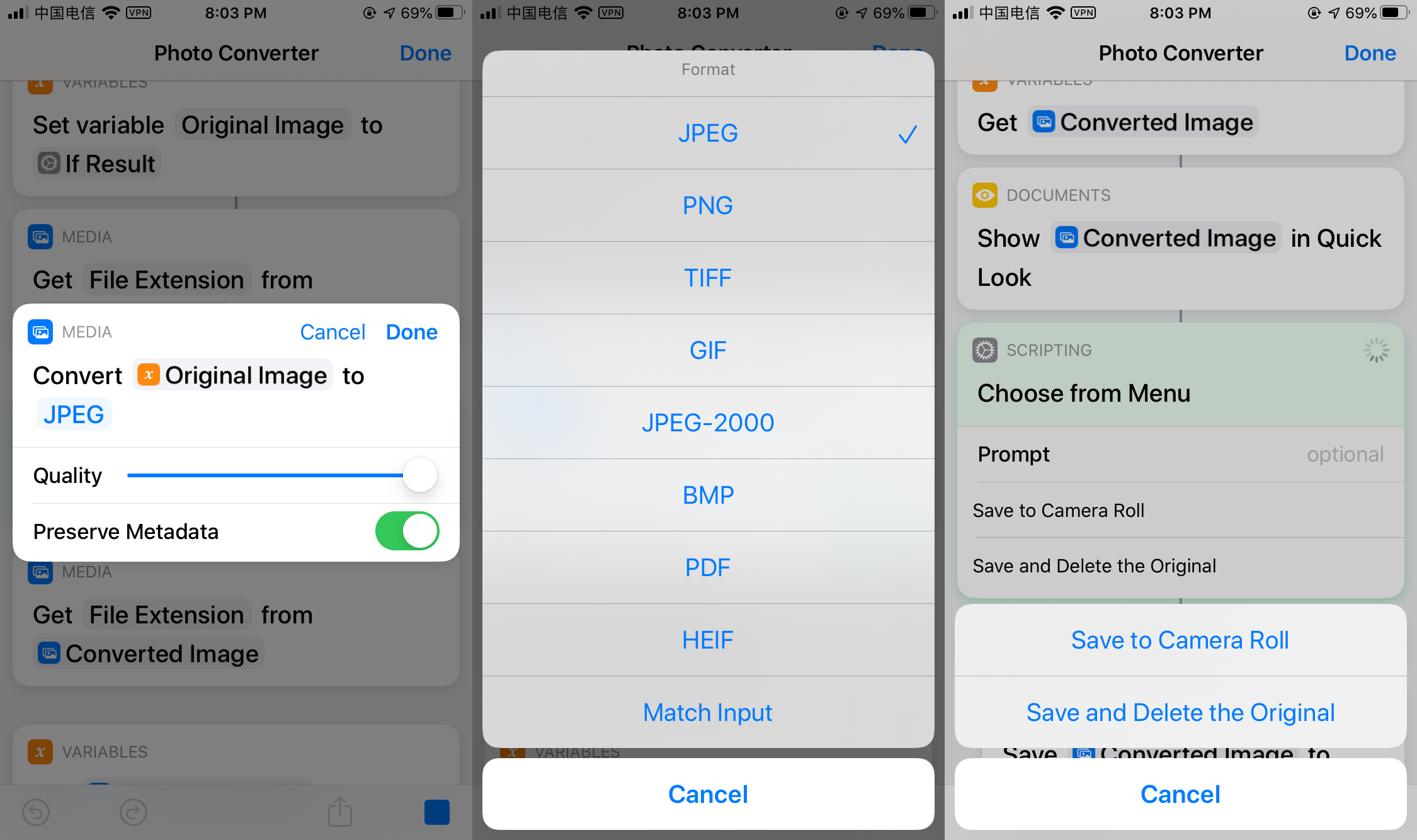Image resolution: width=1417 pixels, height=840 pixels.
Task: Tap Cancel to dismiss format picker
Action: [x=708, y=795]
